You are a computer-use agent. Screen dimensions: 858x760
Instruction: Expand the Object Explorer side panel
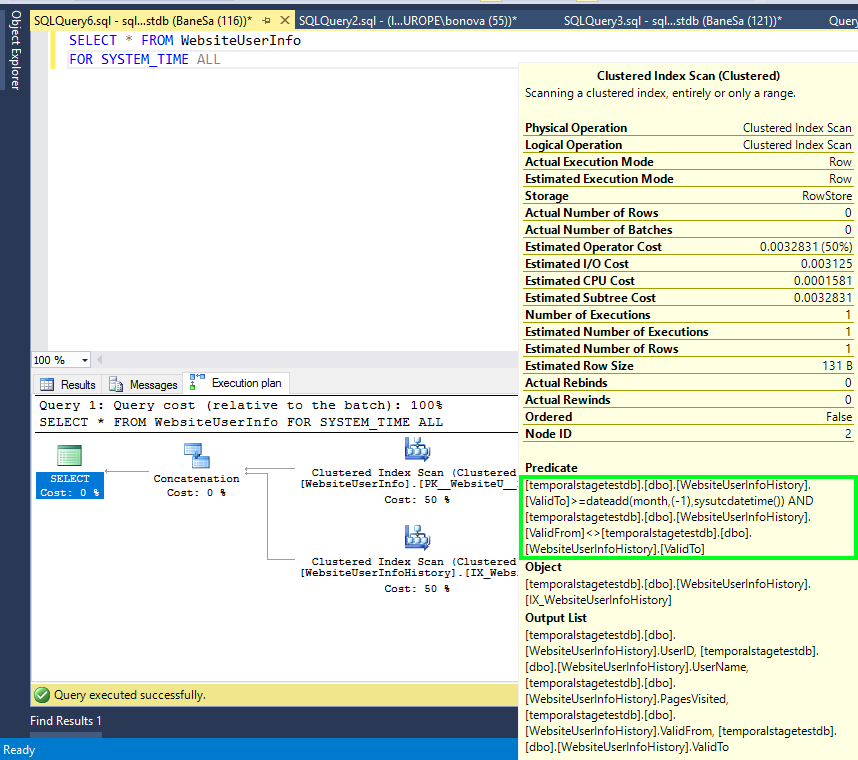[x=14, y=50]
